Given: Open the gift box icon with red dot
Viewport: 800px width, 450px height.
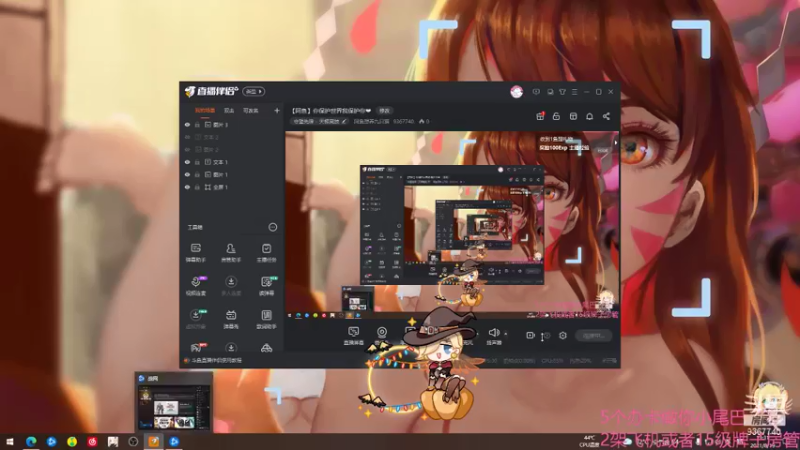Looking at the screenshot, I should point(540,116).
